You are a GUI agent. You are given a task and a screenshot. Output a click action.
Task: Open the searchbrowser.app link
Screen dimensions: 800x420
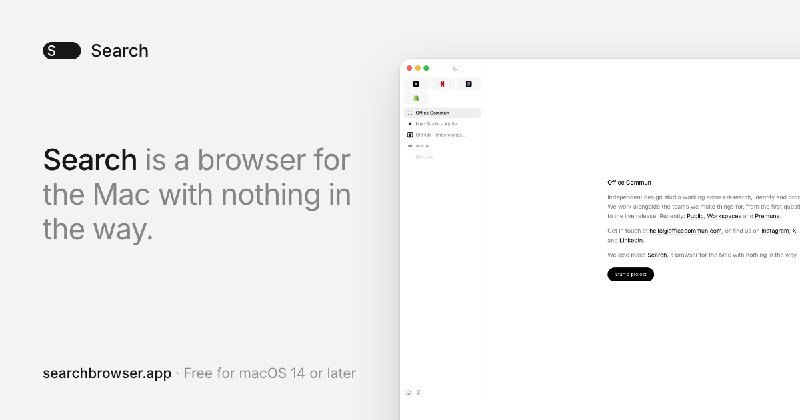pos(107,373)
